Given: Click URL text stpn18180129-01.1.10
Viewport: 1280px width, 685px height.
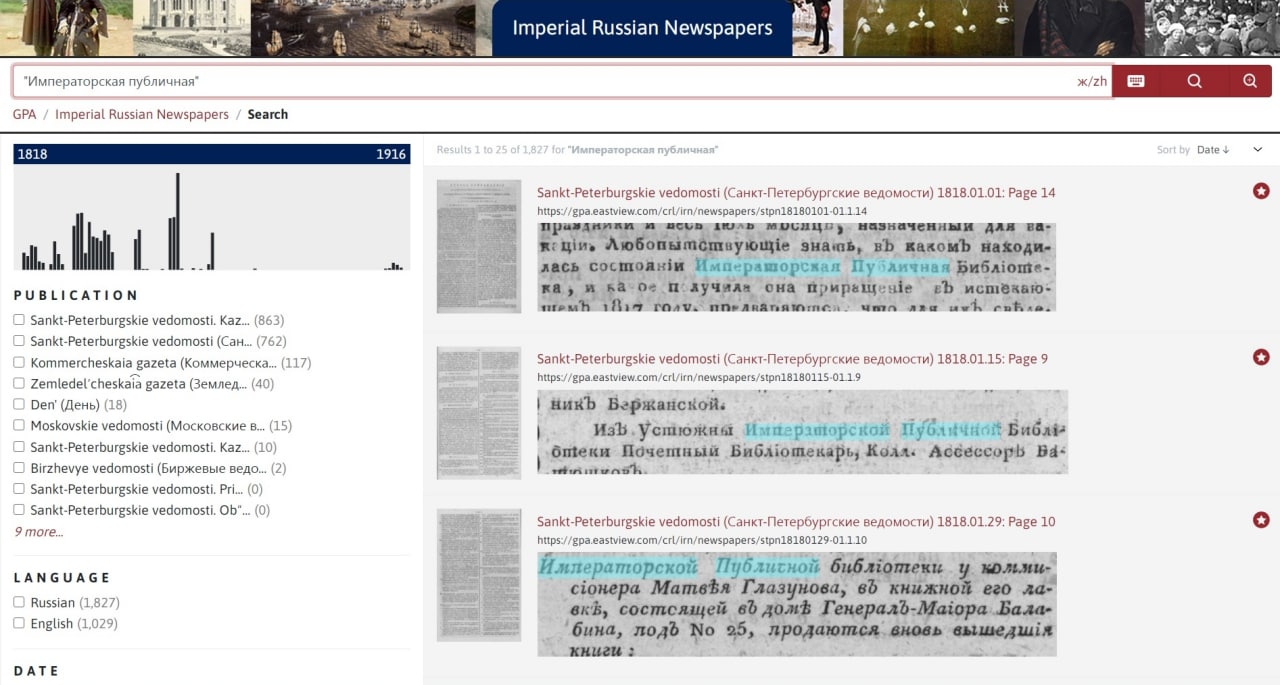Looking at the screenshot, I should [x=701, y=541].
